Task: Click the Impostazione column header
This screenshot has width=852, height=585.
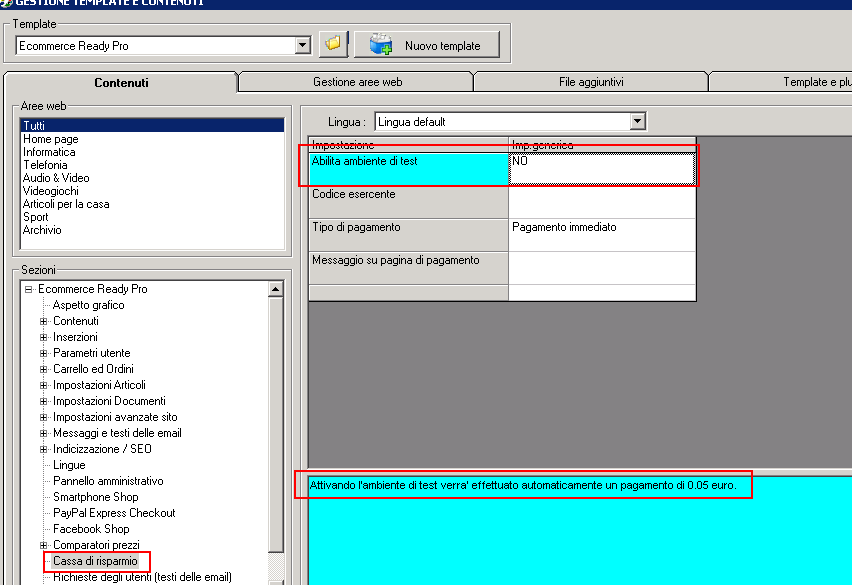Action: (408, 144)
